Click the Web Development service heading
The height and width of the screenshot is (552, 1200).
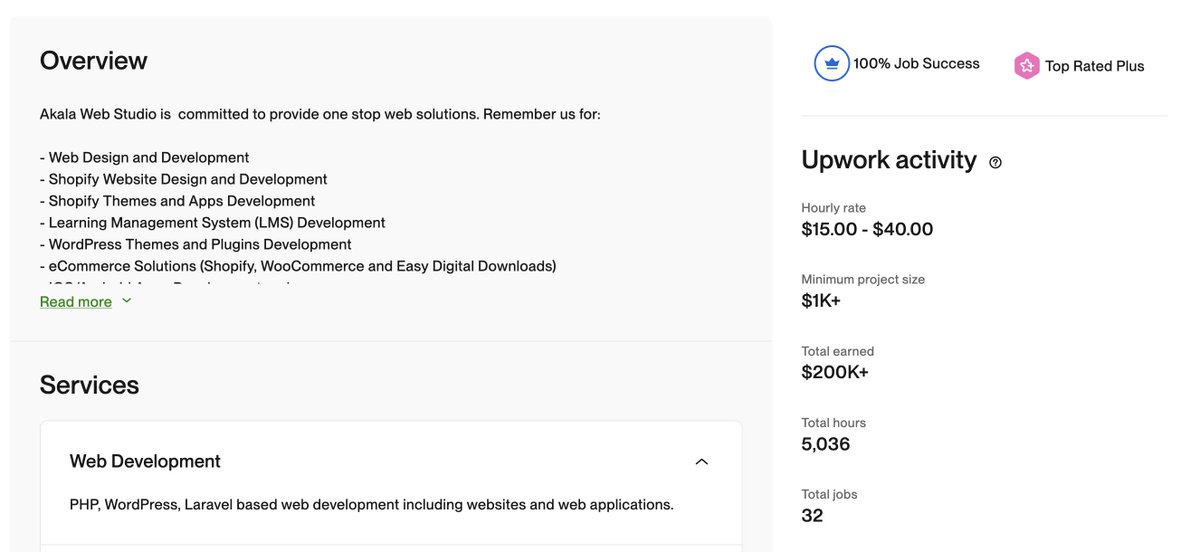(145, 461)
